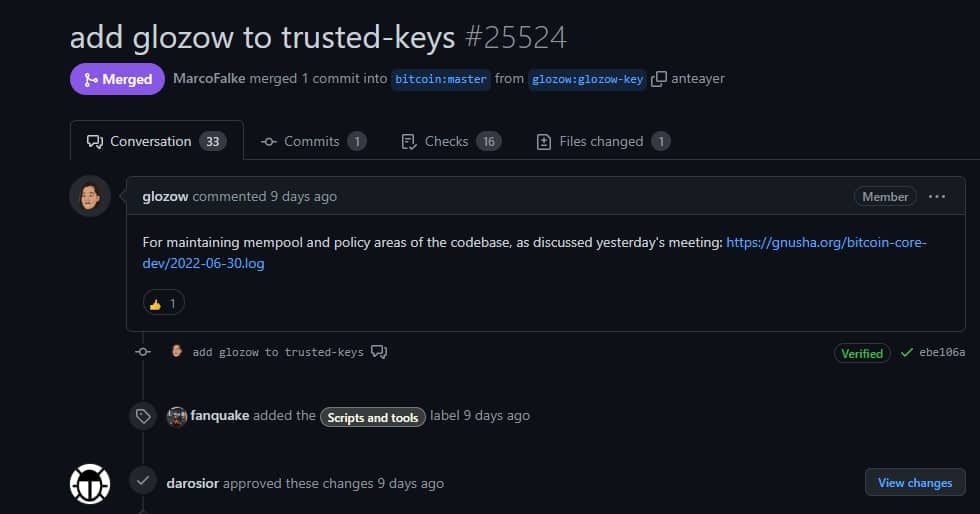980x514 pixels.
Task: Click the green check status icon
Action: pos(906,353)
